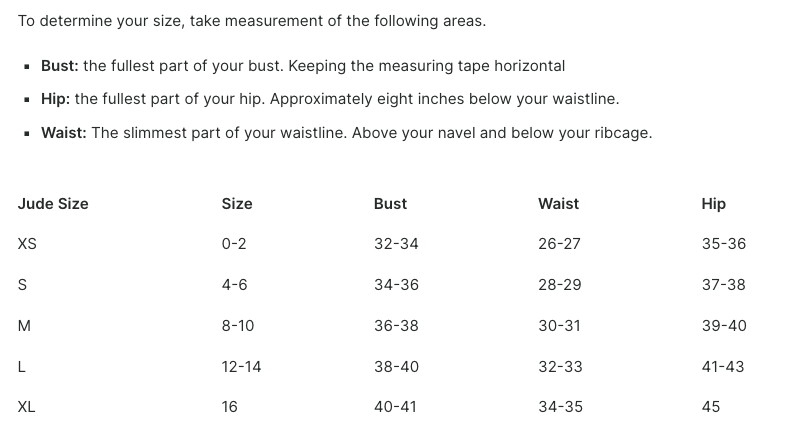Screen dimensions: 798x443
Task: Select the XS size row label
Action: coord(27,244)
